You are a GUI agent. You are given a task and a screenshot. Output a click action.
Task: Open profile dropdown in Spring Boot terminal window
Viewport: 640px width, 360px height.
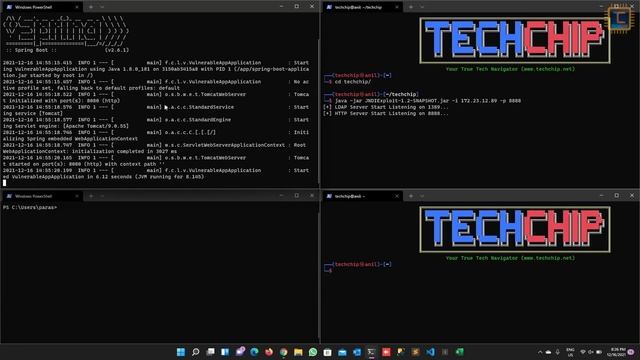(102, 7)
